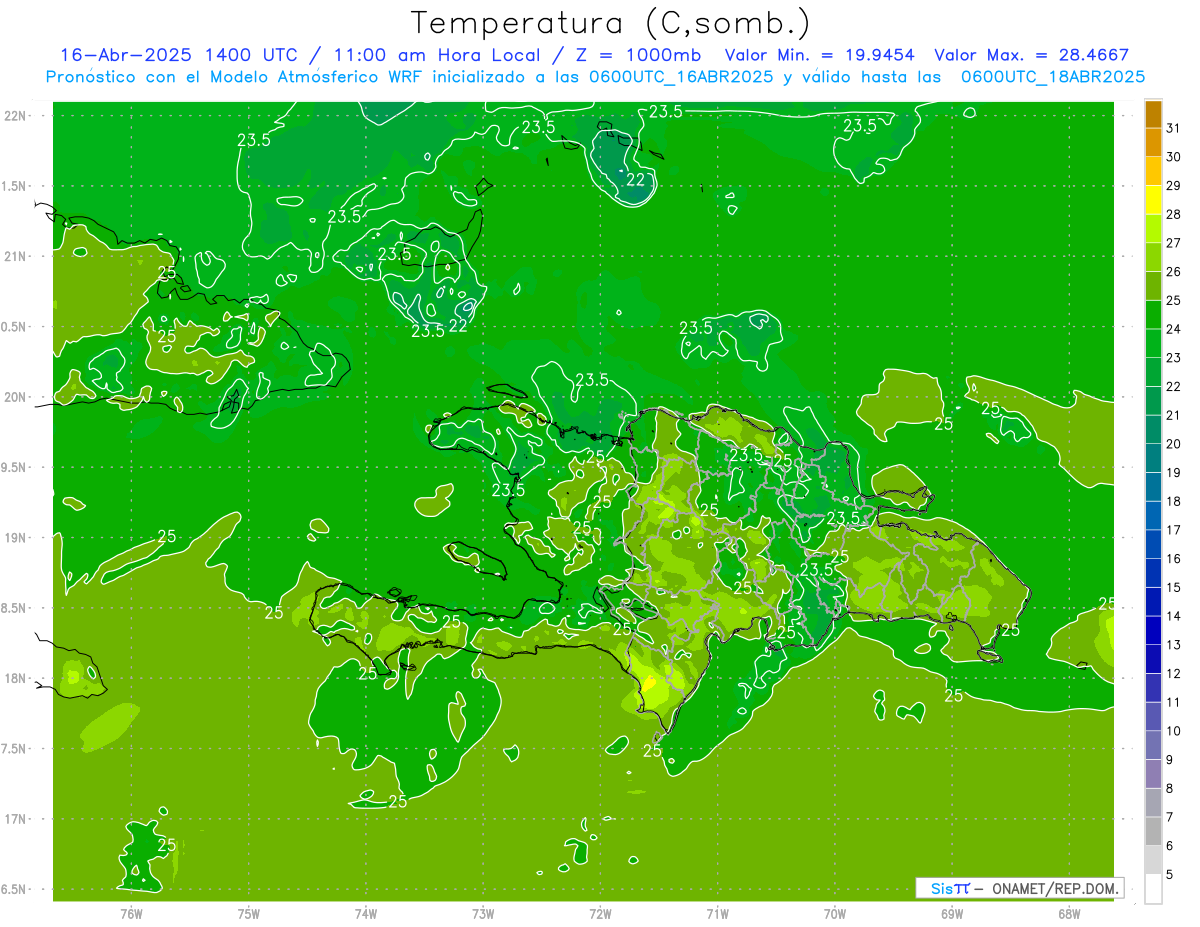Click the '72W' longitude axis label
1200x927 pixels.
[600, 914]
